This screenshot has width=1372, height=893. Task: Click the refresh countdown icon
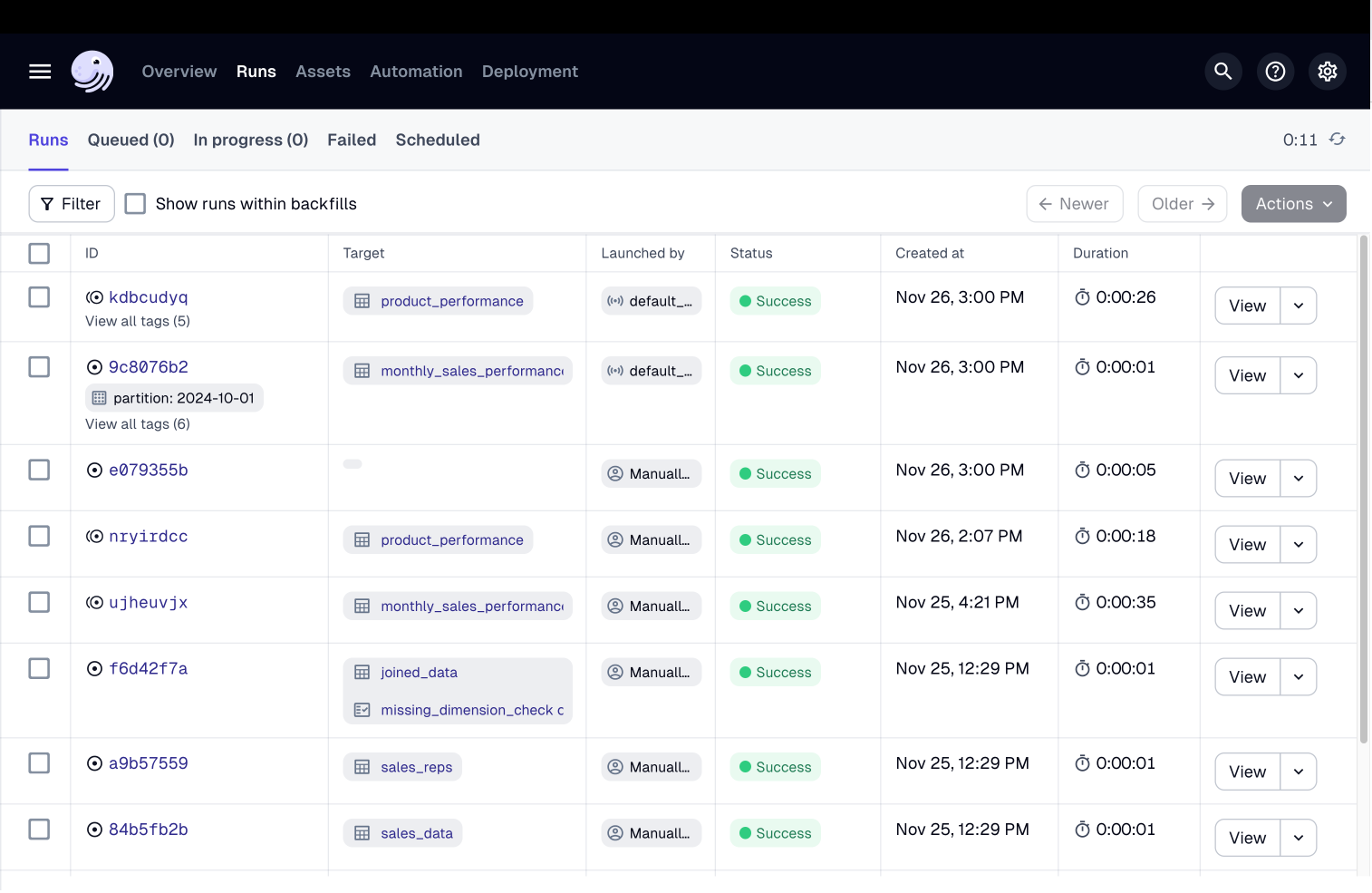coord(1337,140)
